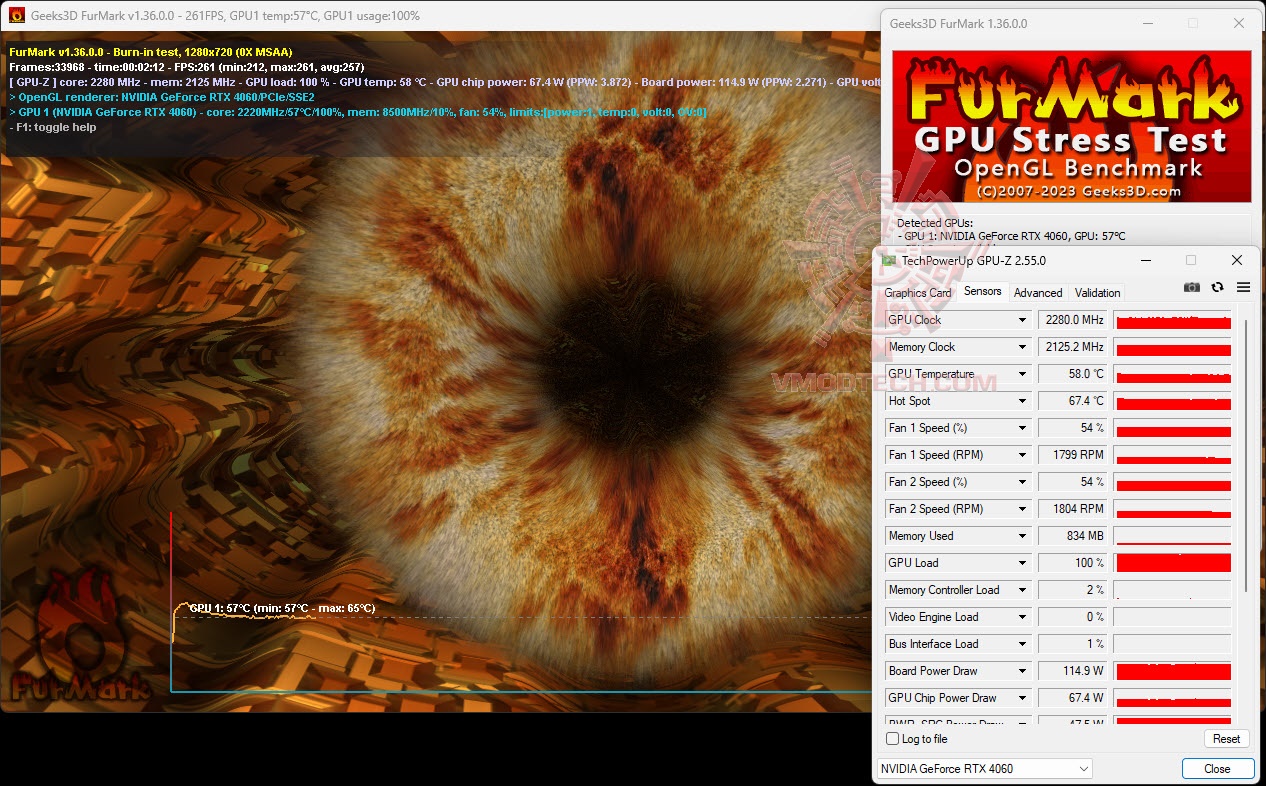Click the FurMark GPU Stress Test banner
Viewport: 1266px width, 786px height.
1072,126
